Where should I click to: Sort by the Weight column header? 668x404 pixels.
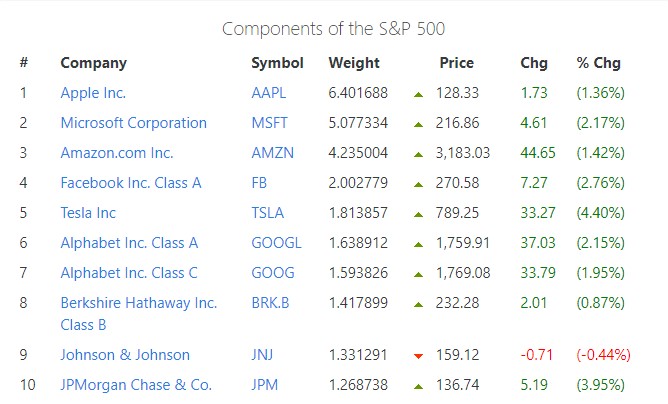(x=354, y=63)
